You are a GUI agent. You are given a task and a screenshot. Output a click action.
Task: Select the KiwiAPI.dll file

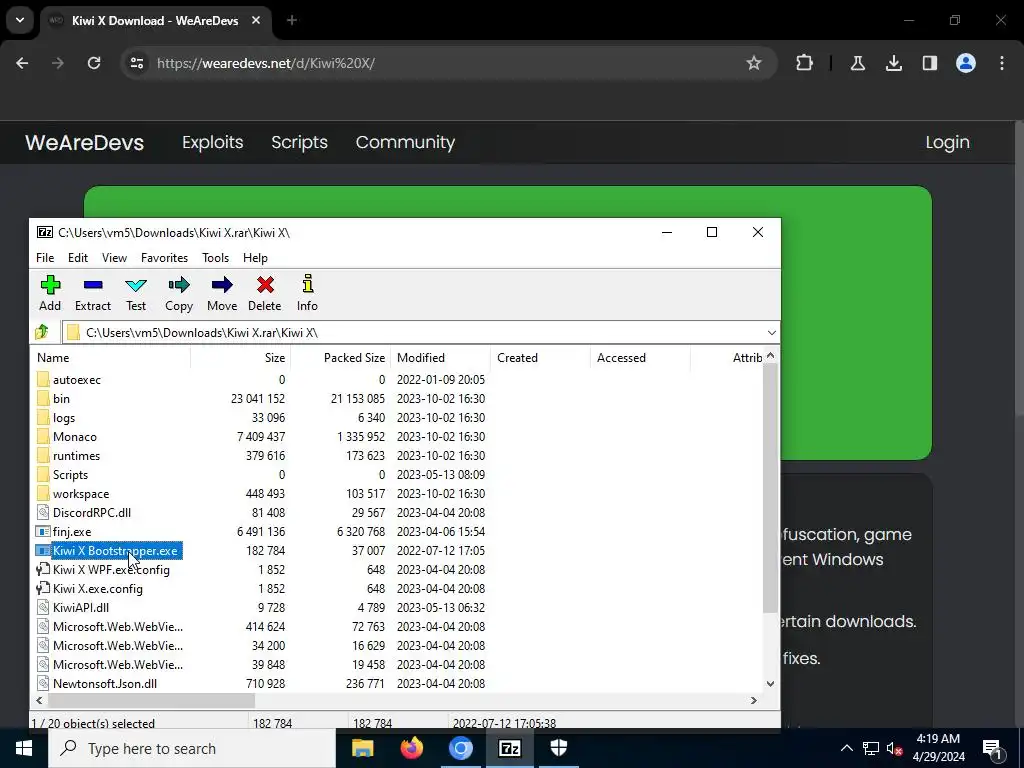(81, 607)
